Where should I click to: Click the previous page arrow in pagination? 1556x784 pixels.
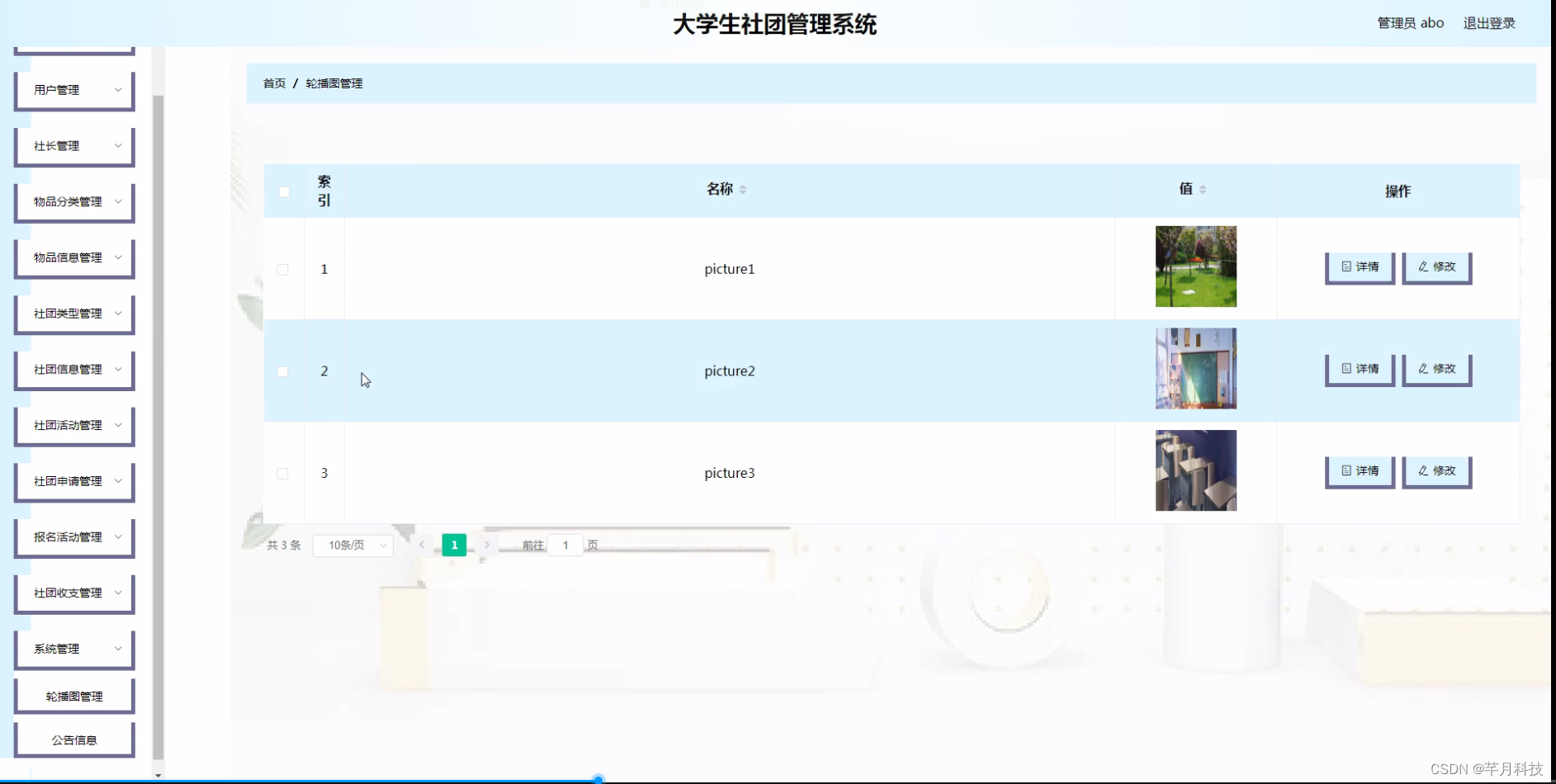point(422,545)
